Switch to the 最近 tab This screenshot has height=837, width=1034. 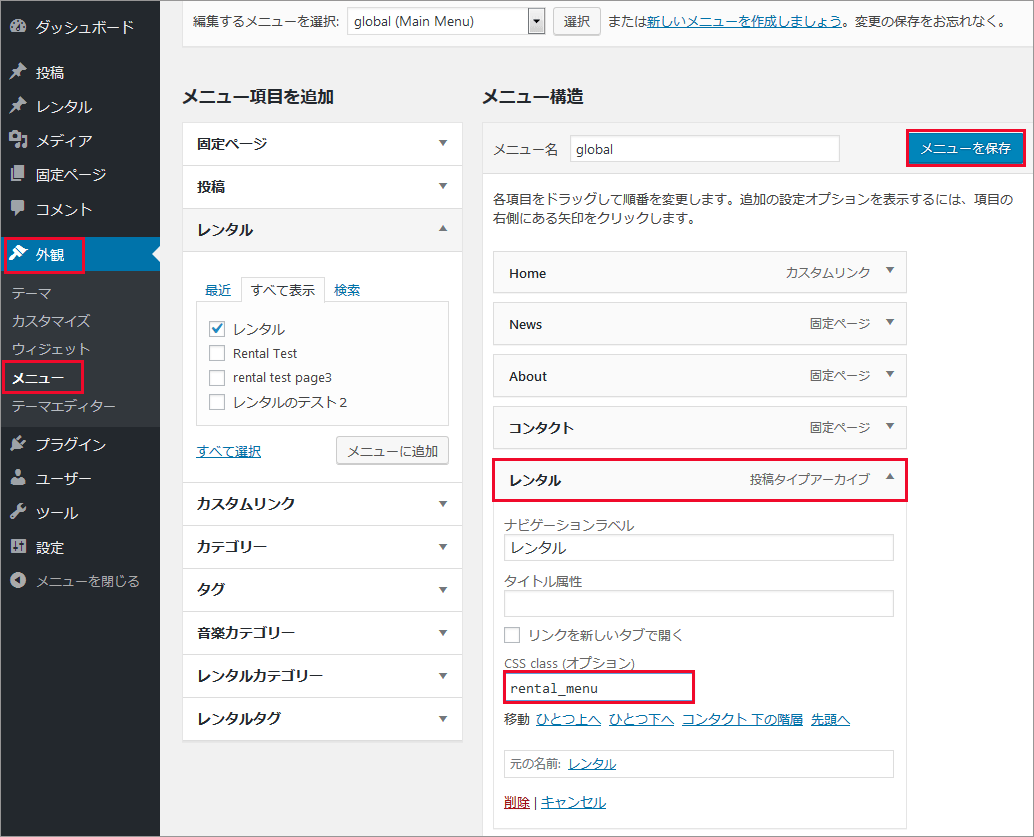218,290
